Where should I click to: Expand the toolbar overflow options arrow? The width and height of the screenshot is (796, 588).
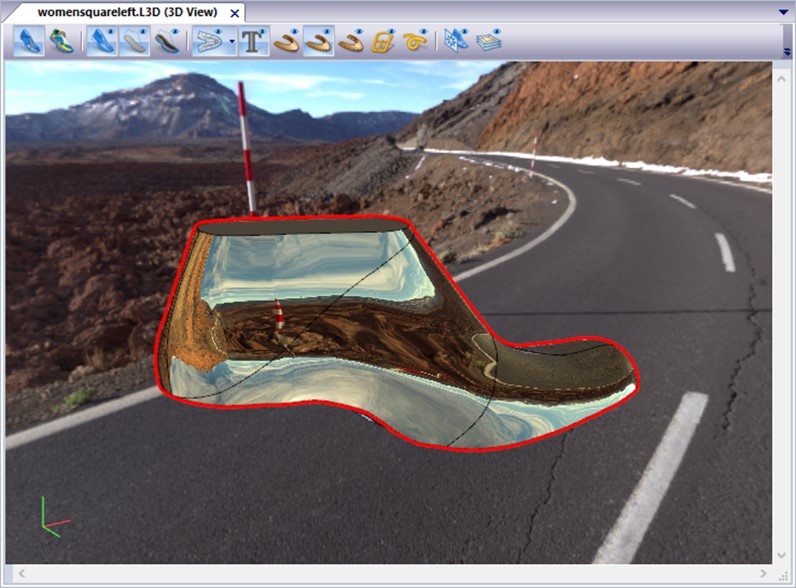pos(787,51)
